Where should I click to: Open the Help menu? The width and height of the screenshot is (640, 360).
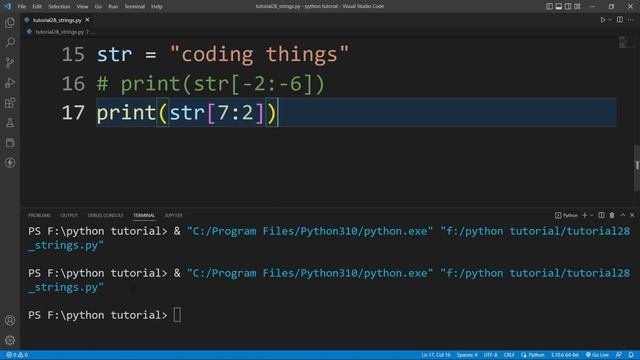(157, 7)
